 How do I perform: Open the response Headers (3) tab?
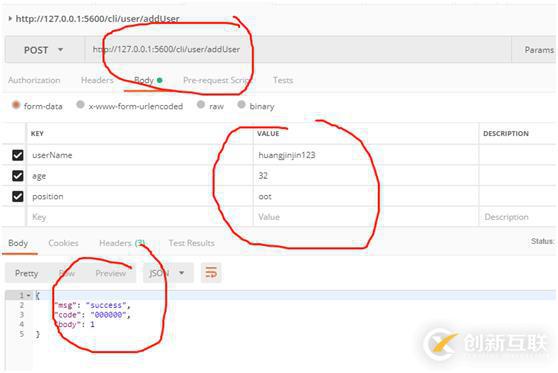(122, 243)
